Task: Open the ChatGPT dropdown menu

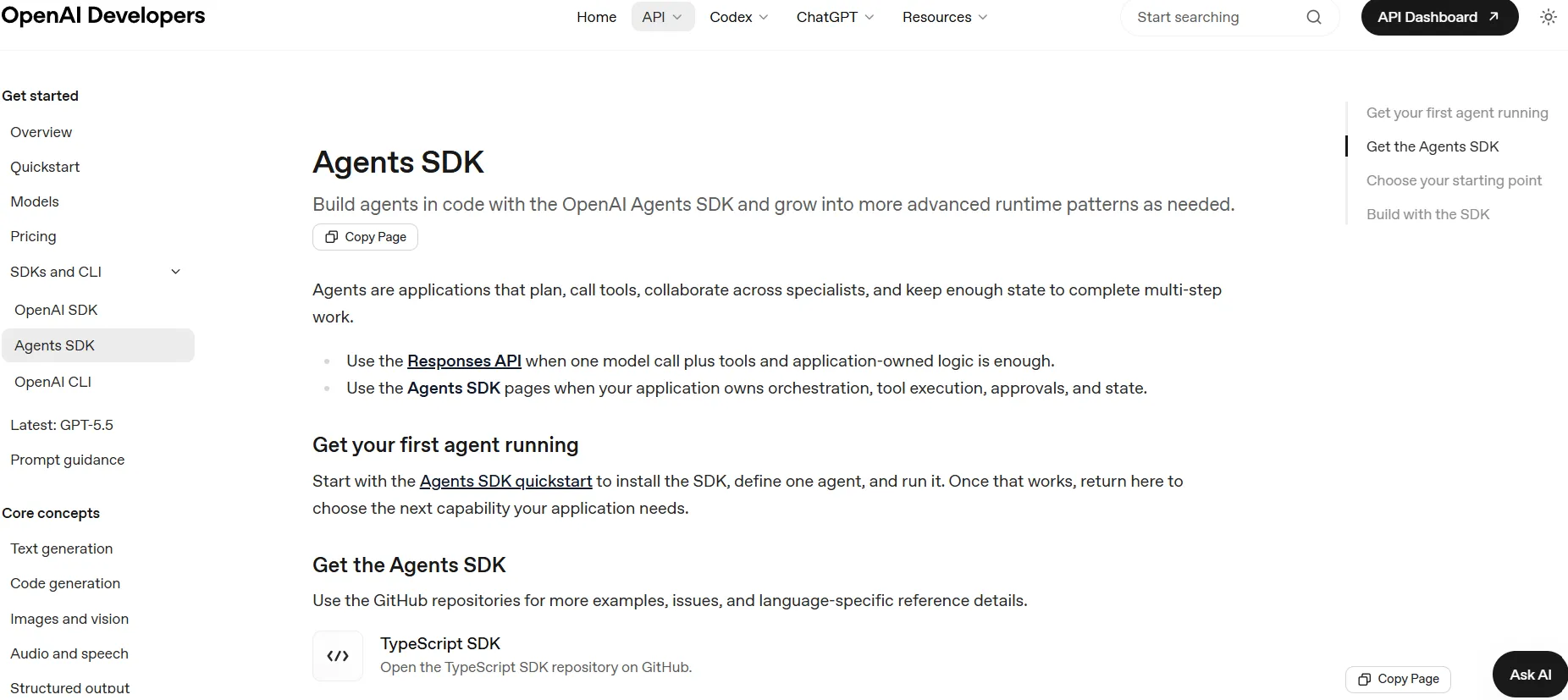Action: click(835, 17)
